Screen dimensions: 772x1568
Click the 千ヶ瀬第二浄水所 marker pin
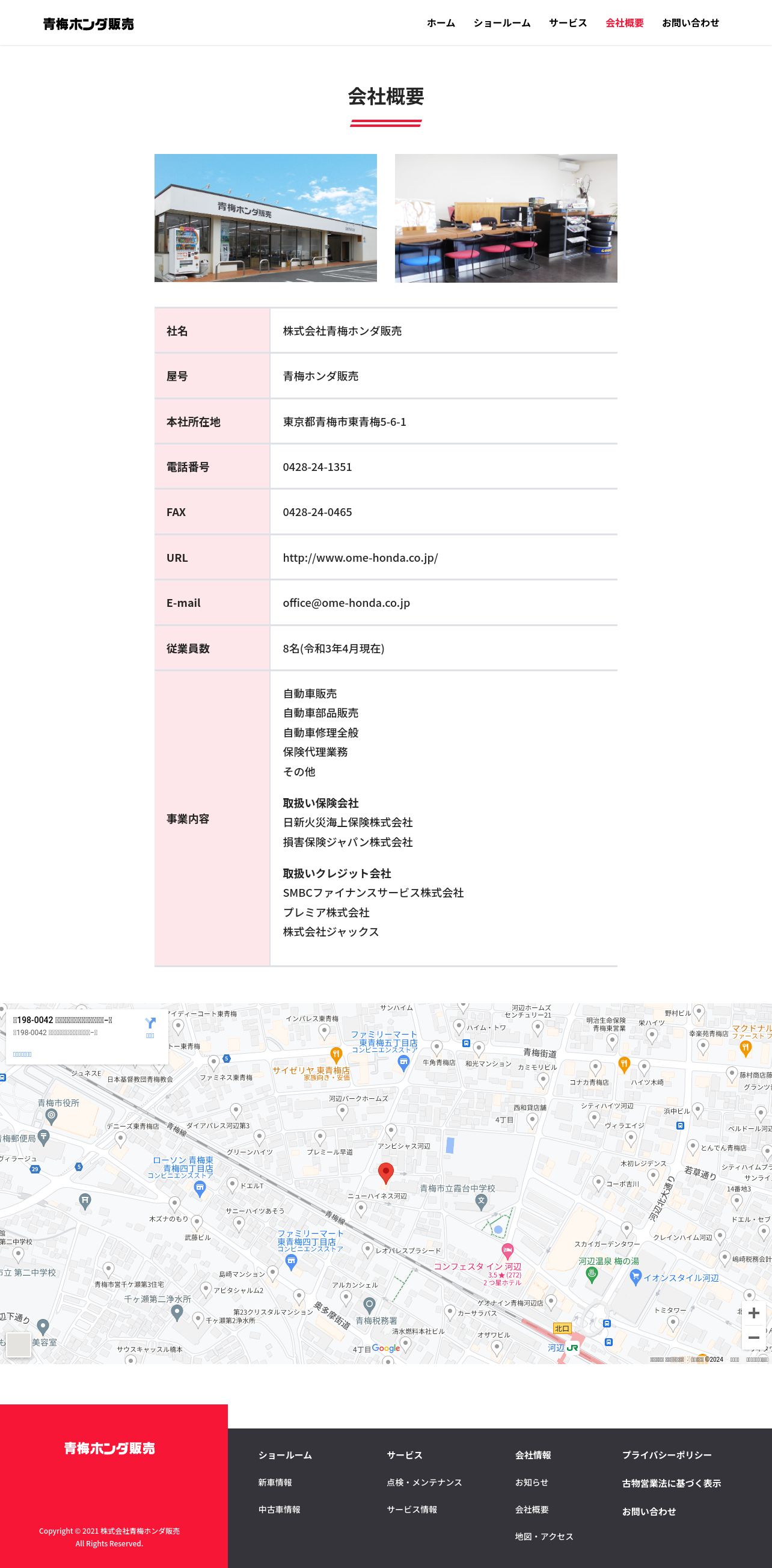tap(176, 1312)
